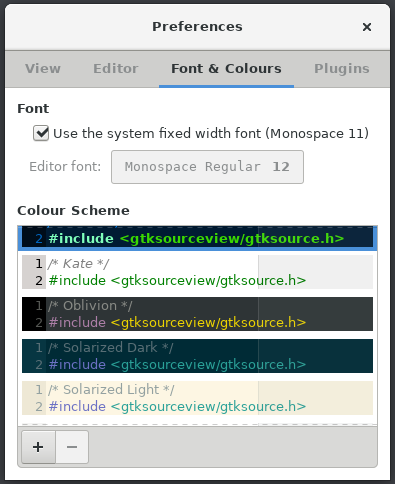Screen dimensions: 395x484
Task: Add a new colour scheme with plus button
Action: tap(38, 447)
